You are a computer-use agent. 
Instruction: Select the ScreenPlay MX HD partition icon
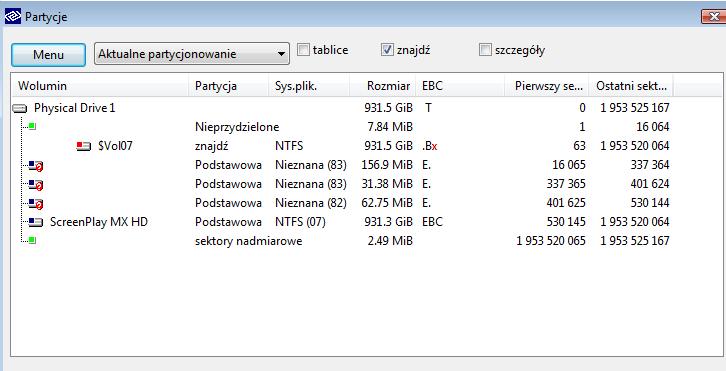tap(36, 222)
